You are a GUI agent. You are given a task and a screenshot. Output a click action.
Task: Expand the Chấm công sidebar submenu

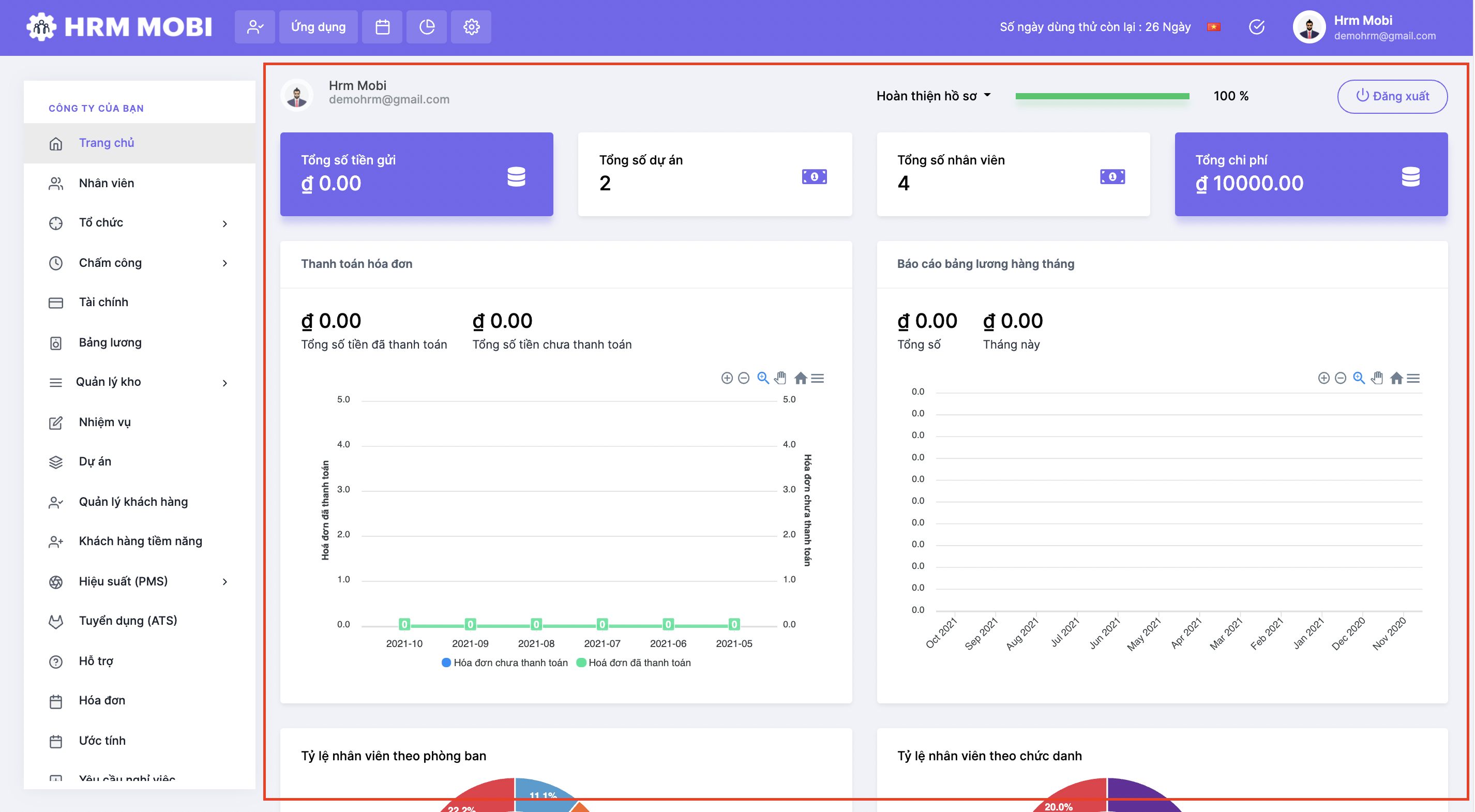point(225,263)
